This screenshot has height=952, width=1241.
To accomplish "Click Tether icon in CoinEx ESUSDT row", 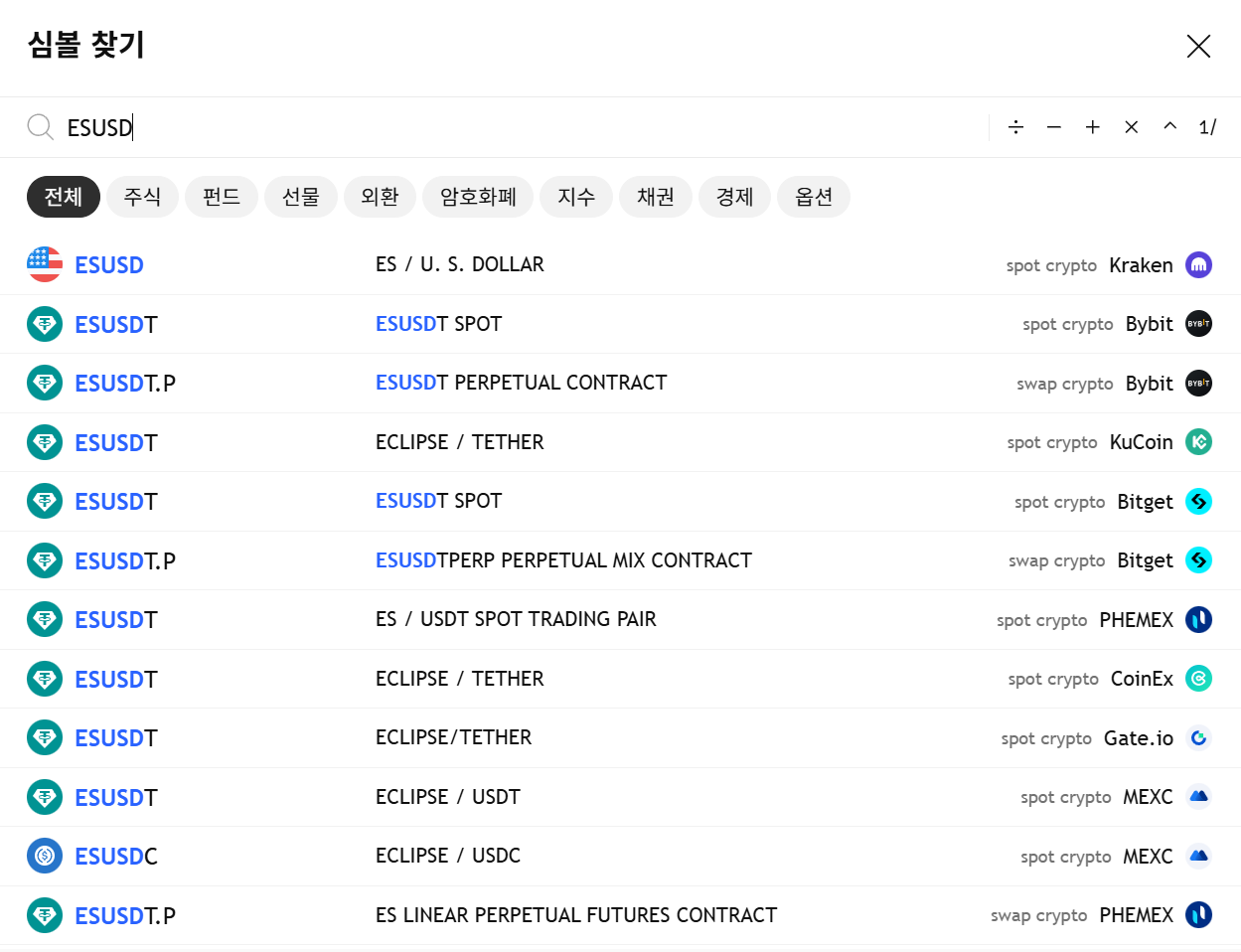I will [45, 679].
